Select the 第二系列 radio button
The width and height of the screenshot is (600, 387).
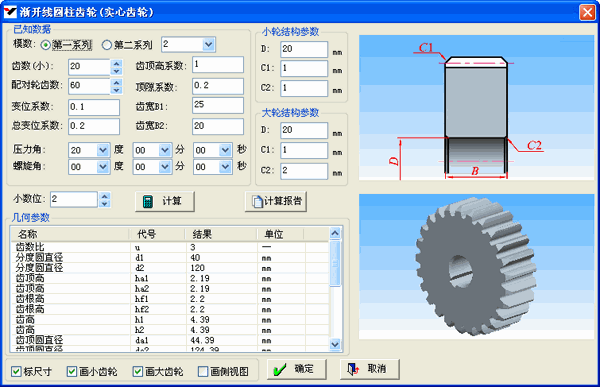pyautogui.click(x=106, y=45)
